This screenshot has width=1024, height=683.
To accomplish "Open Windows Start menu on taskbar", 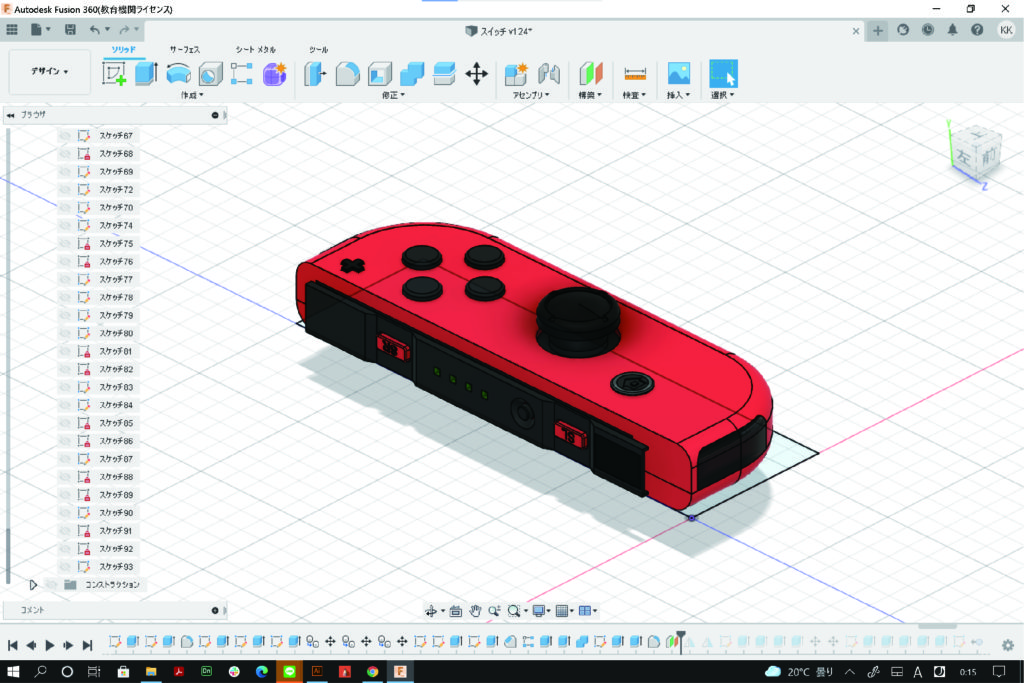I will [14, 671].
